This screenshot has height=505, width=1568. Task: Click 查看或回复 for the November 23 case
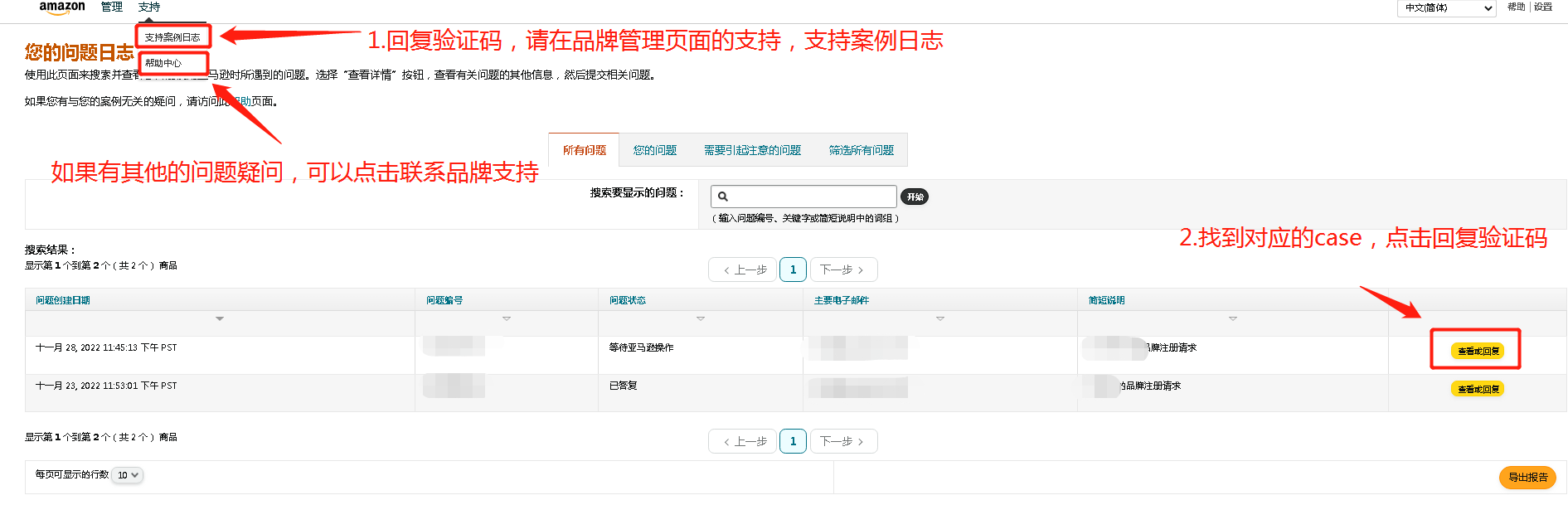(x=1478, y=389)
